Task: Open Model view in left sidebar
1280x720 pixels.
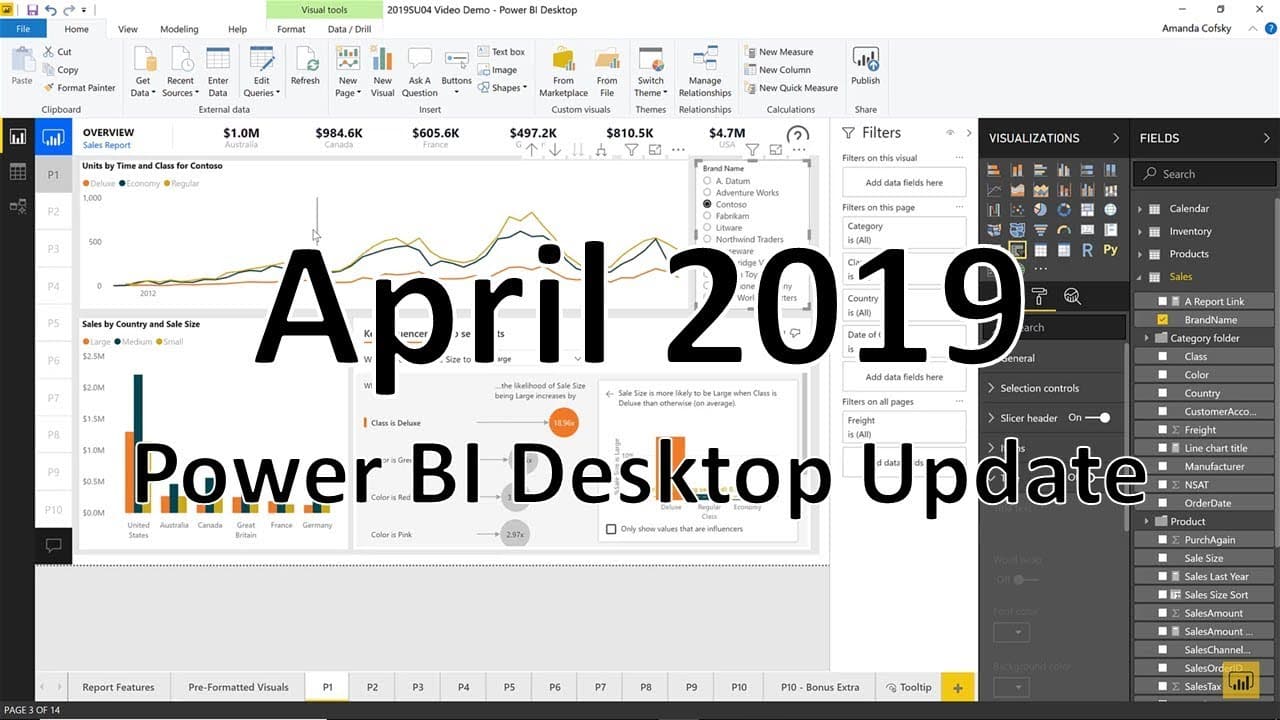Action: 17,206
